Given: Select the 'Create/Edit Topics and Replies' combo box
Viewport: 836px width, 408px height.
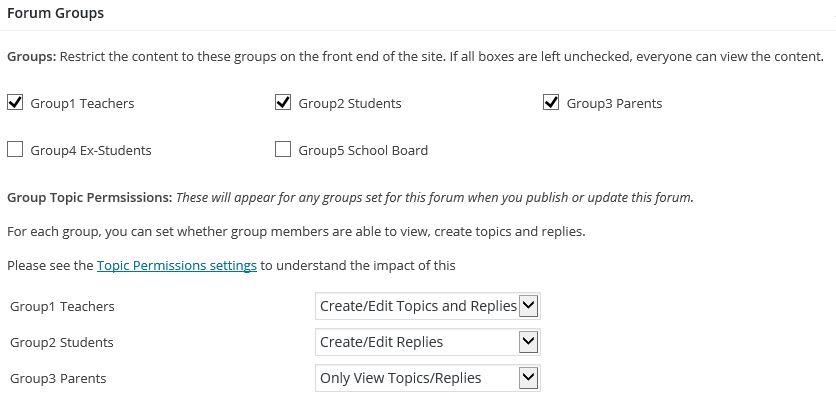Looking at the screenshot, I should coord(428,306).
